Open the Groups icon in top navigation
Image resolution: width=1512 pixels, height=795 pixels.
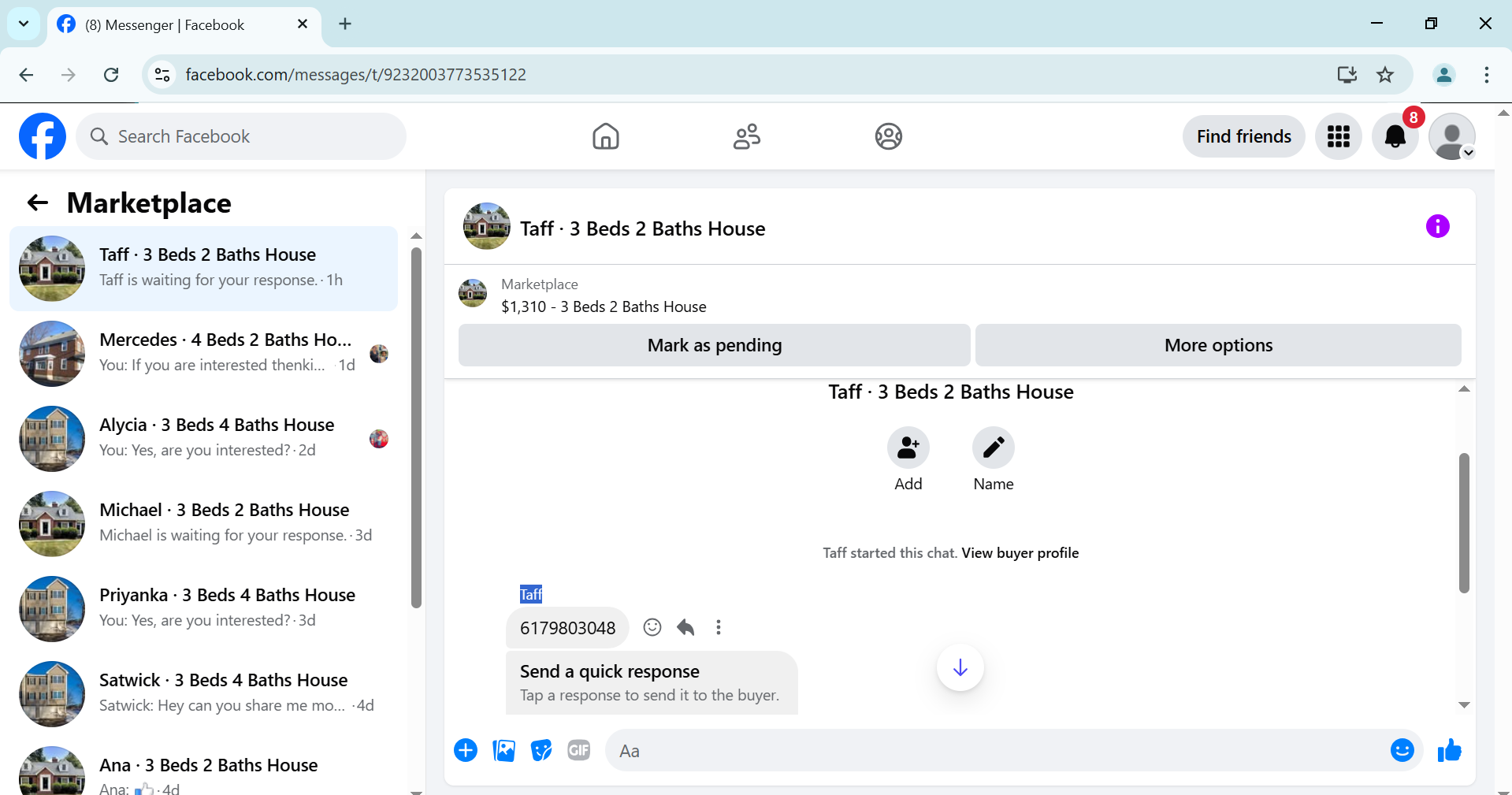click(888, 136)
